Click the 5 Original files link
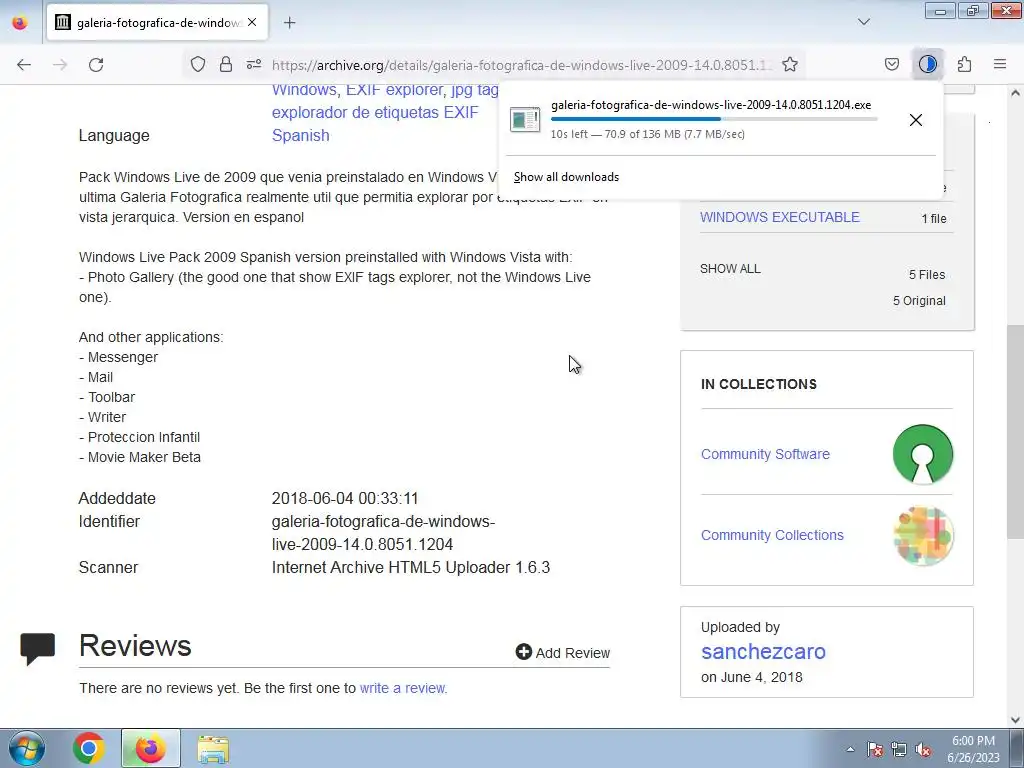The width and height of the screenshot is (1024, 768). (x=919, y=300)
